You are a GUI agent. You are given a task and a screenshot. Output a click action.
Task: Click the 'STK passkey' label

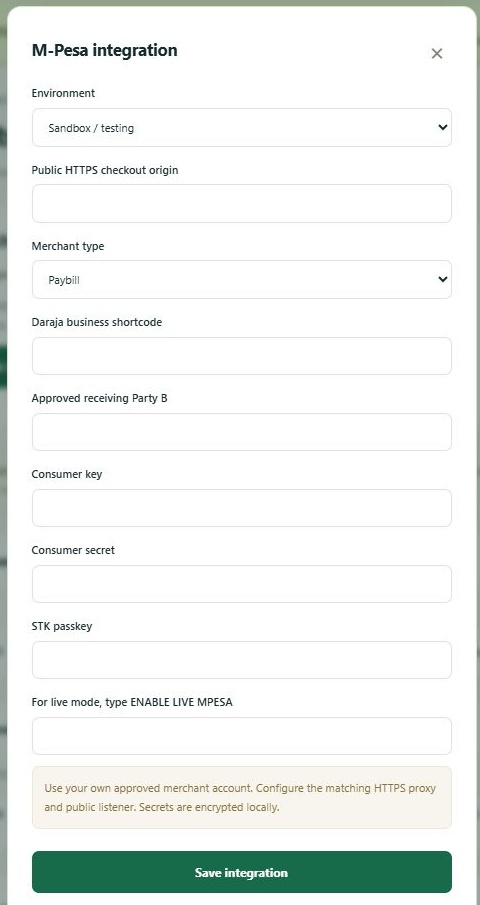tap(62, 626)
